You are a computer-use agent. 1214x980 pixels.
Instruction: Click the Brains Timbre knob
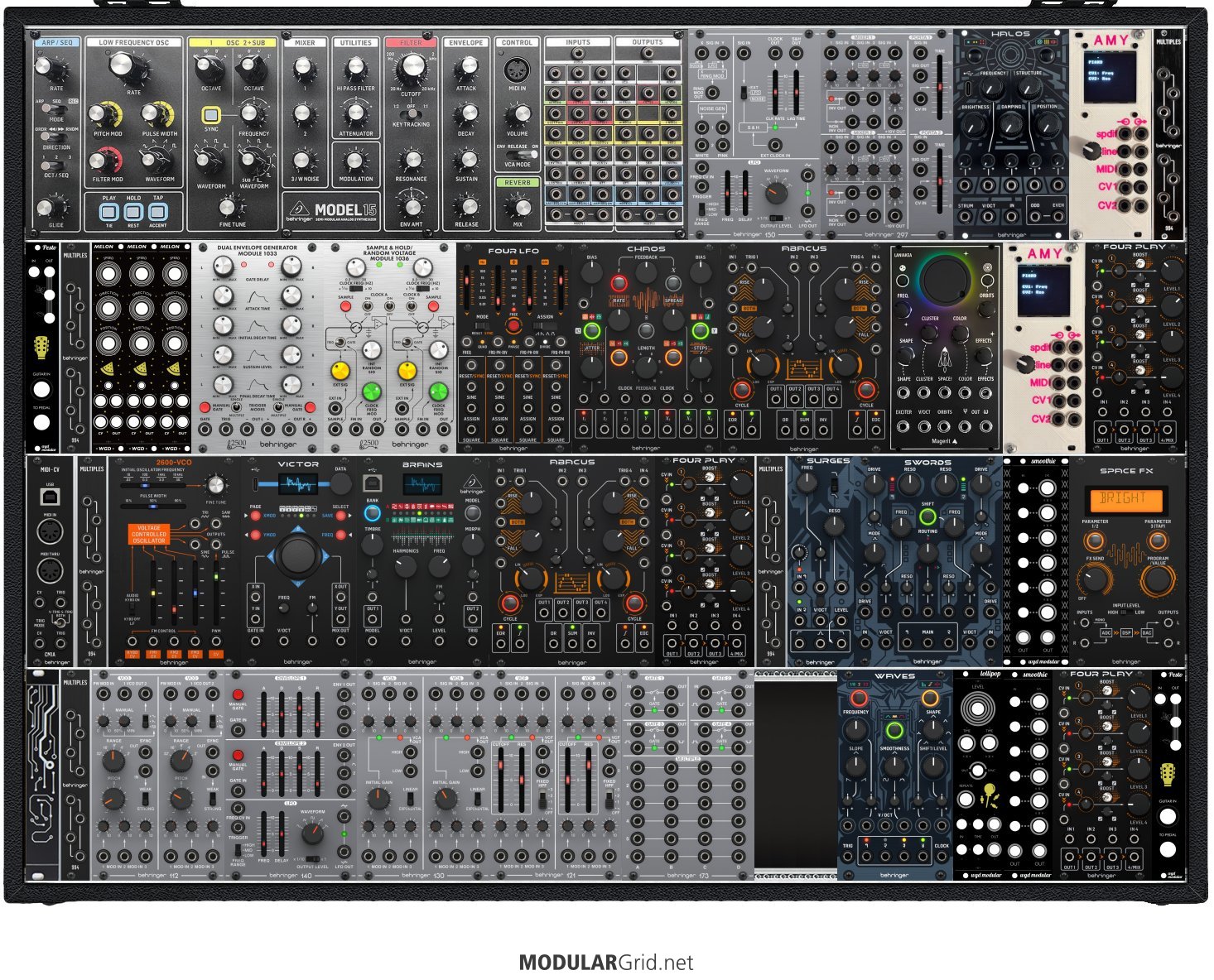(x=373, y=544)
